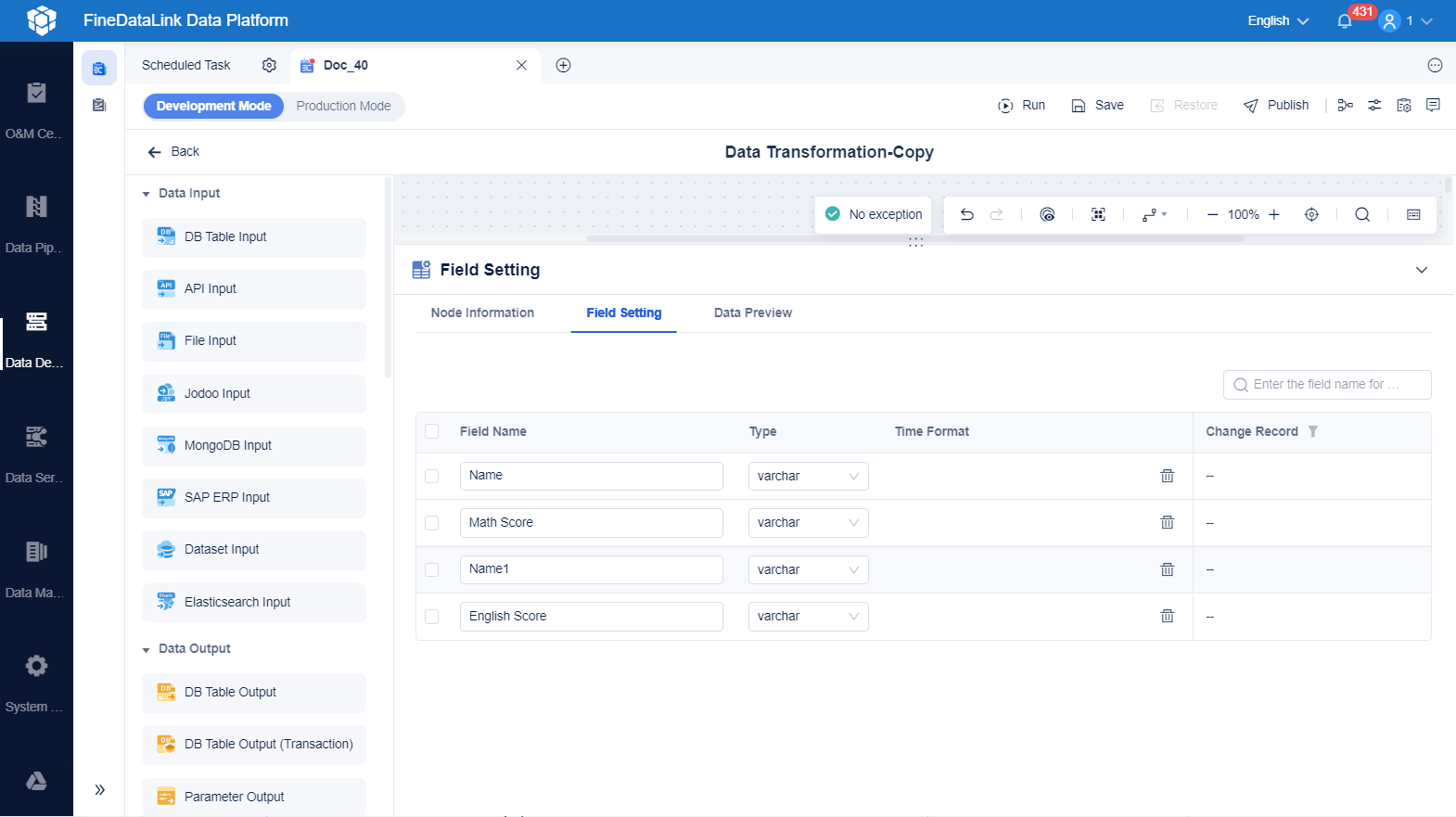The height and width of the screenshot is (817, 1456).
Task: Open Data Pipeline in left sidebar
Action: 36,223
